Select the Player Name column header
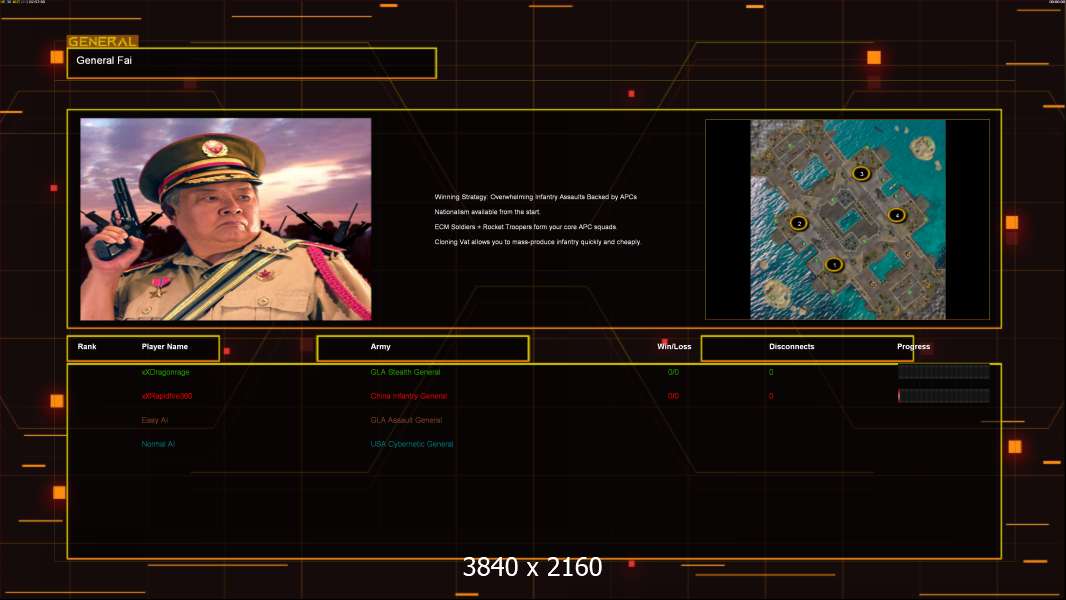This screenshot has height=600, width=1066. click(x=165, y=347)
